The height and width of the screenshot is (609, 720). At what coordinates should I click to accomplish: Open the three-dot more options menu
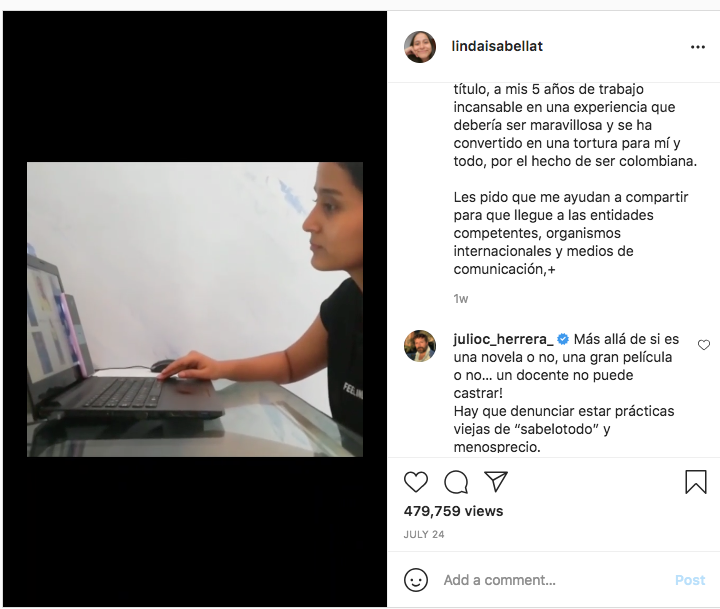[698, 47]
